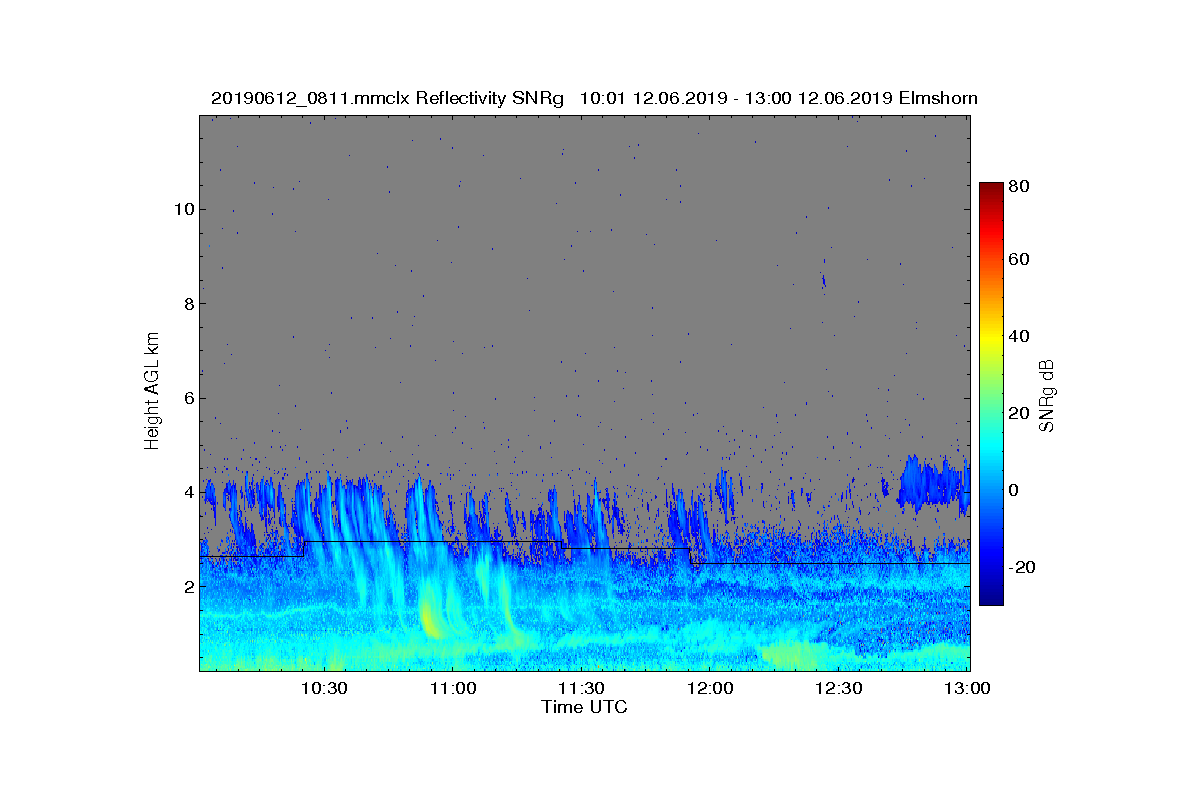Click the colorbar value 20
The width and height of the screenshot is (1200, 800).
click(x=1019, y=413)
